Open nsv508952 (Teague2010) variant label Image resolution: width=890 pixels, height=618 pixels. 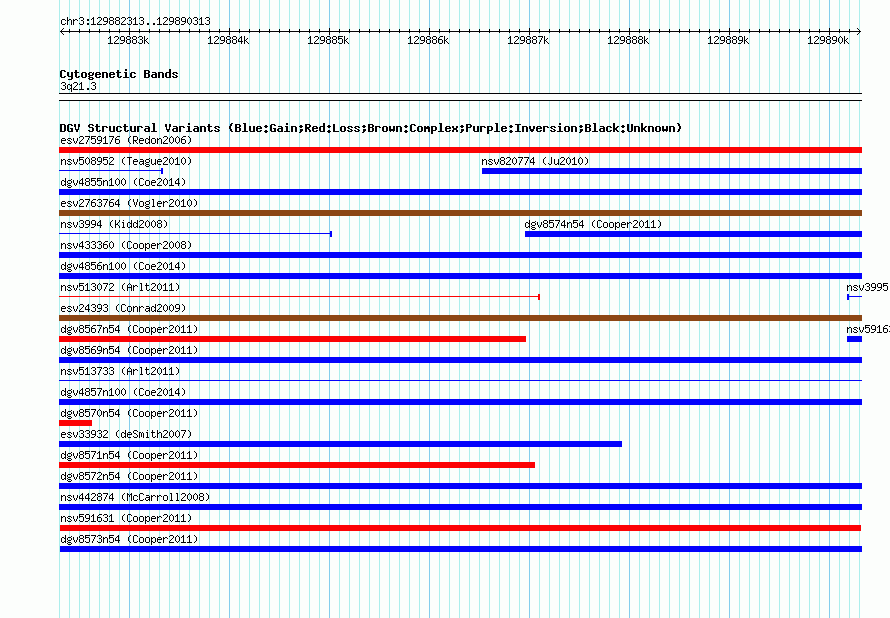(126, 161)
